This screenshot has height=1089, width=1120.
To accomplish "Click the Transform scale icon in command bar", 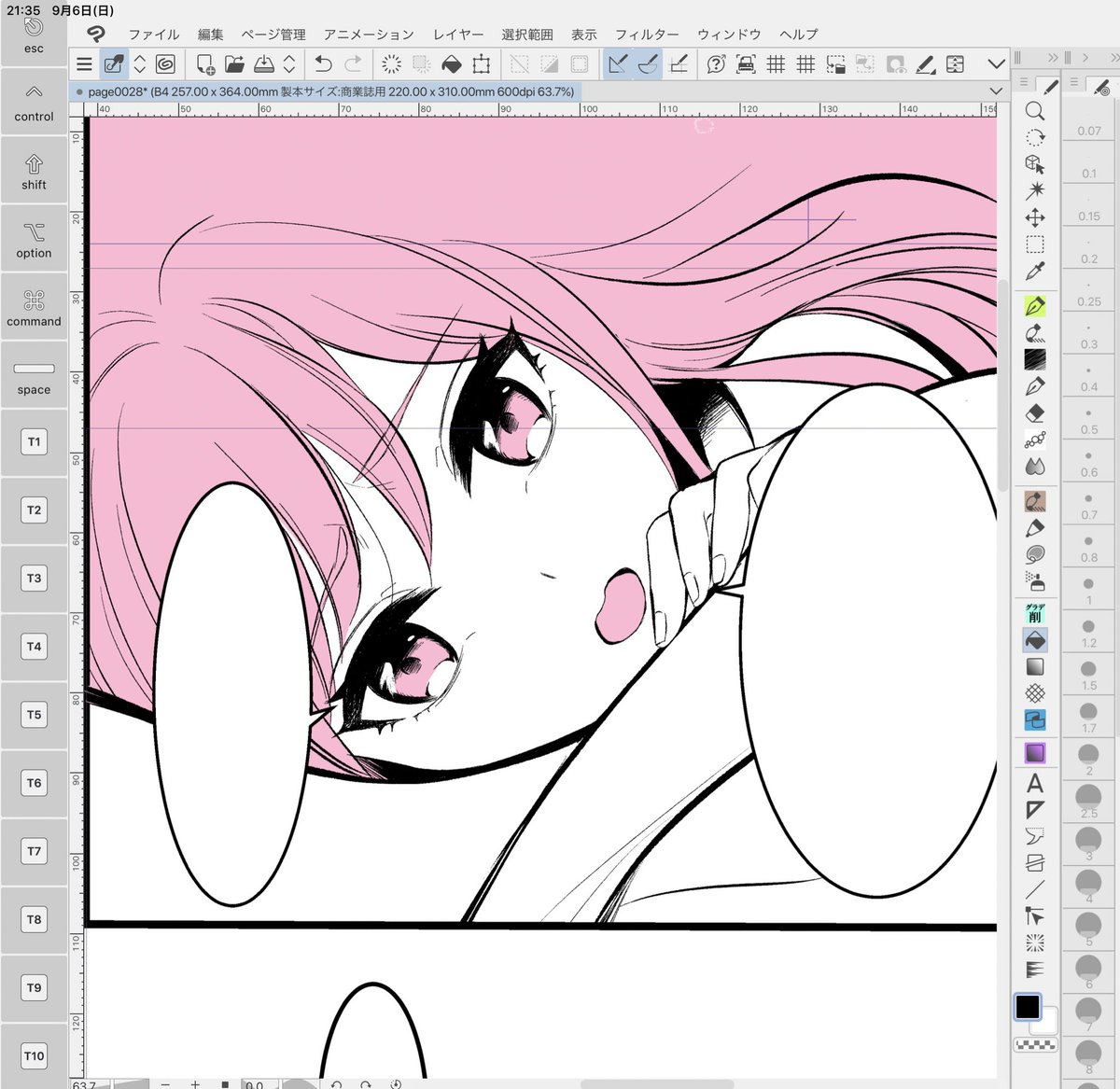I will (481, 63).
